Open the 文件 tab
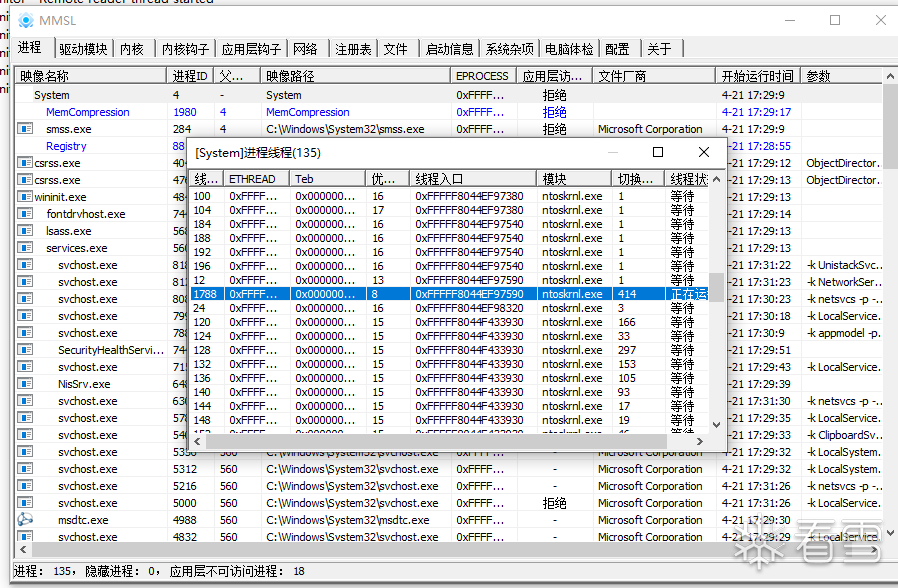Viewport: 898px width, 588px height. coord(396,49)
